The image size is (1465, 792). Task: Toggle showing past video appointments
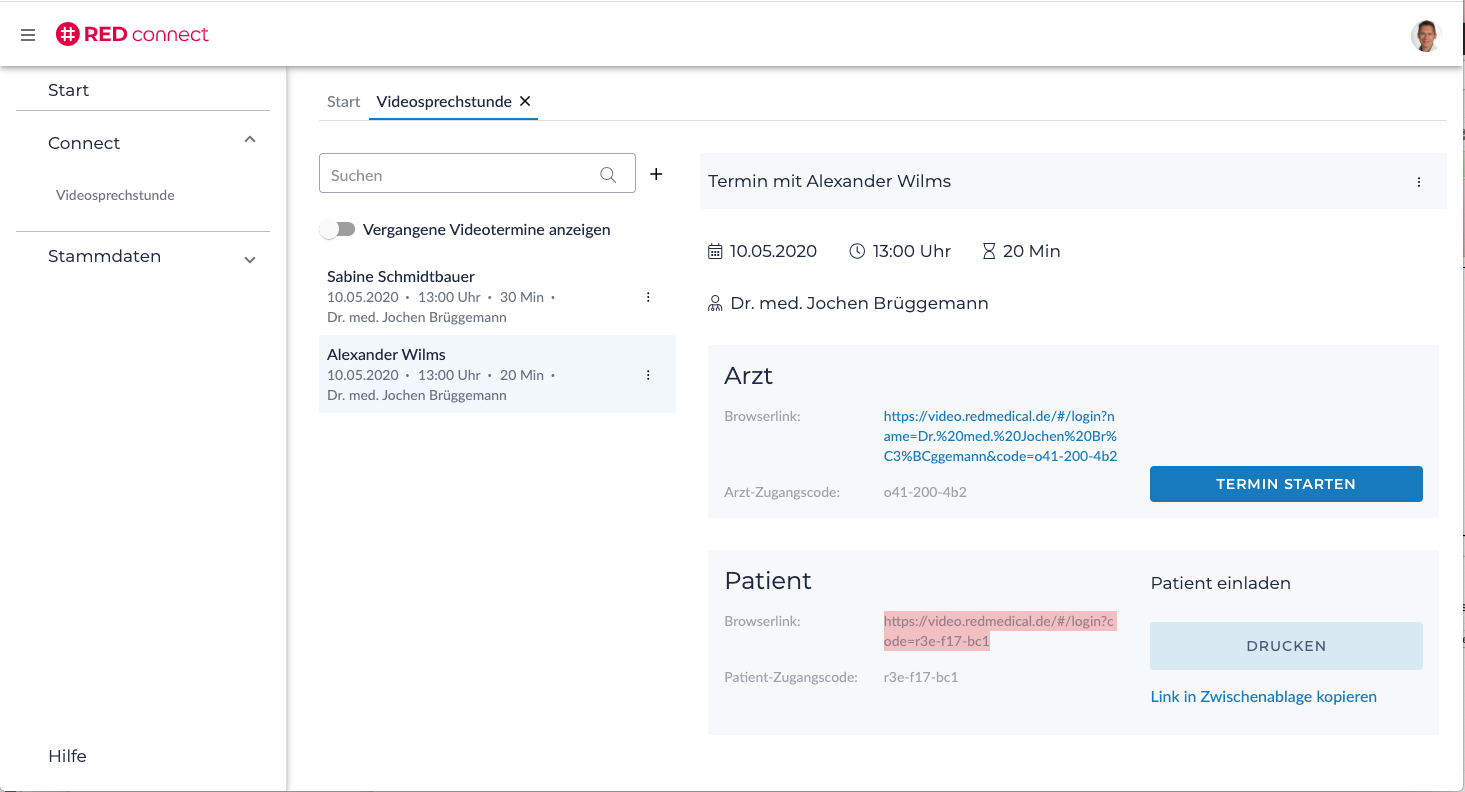click(x=338, y=230)
